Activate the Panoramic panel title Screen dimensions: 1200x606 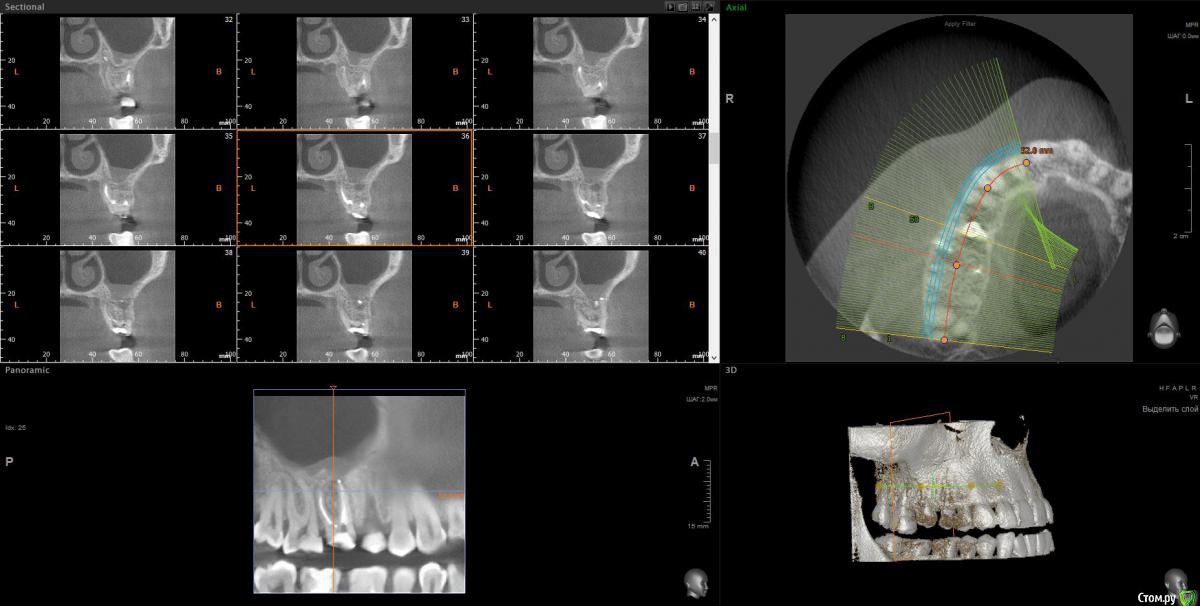point(27,370)
